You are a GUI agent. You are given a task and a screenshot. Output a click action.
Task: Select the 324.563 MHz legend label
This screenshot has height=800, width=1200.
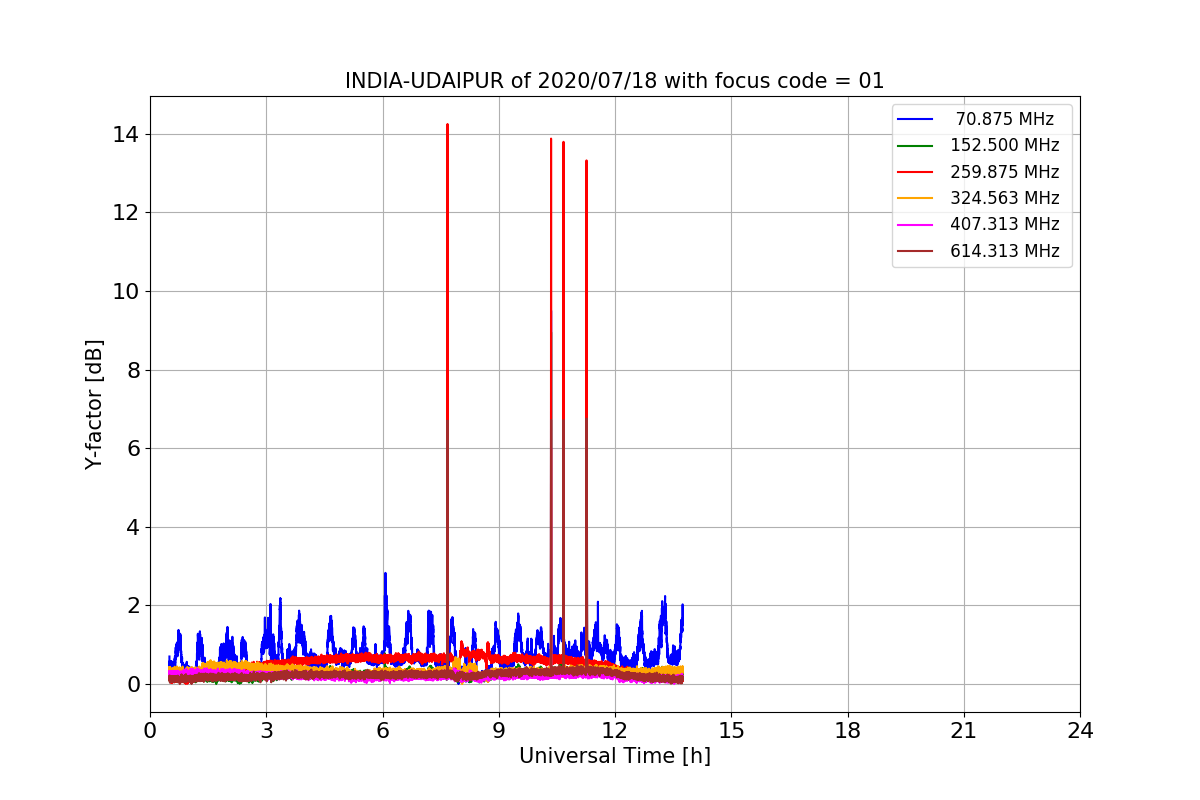[x=1005, y=198]
